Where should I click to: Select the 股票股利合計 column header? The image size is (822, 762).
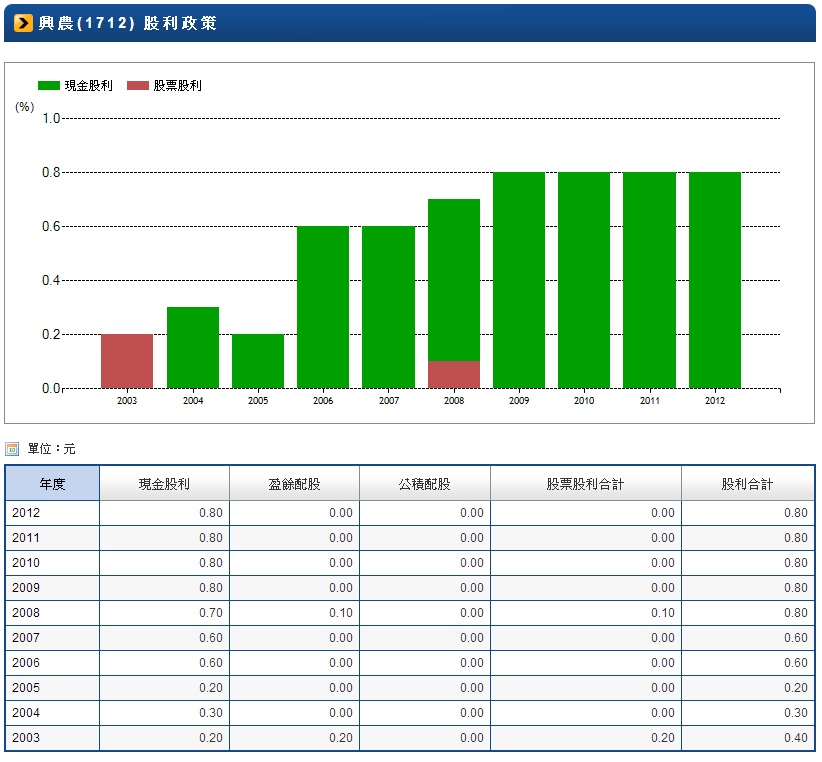pyautogui.click(x=586, y=483)
